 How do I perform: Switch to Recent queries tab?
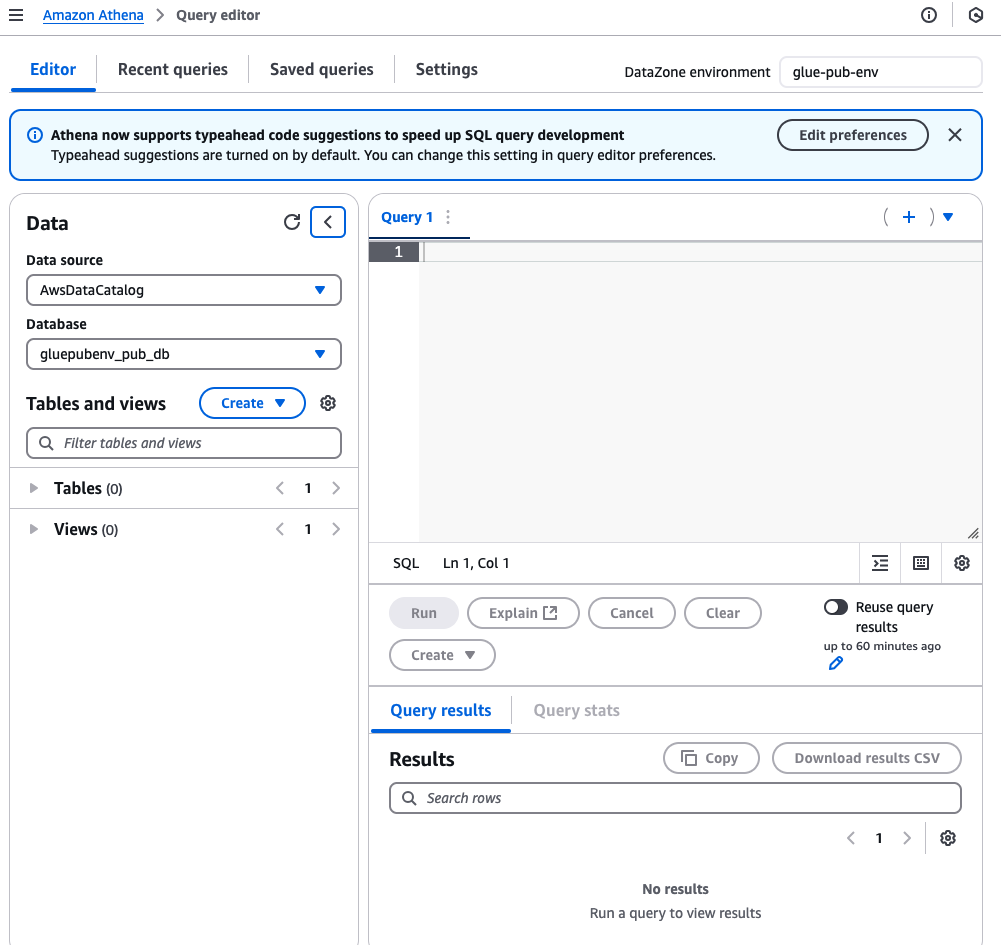click(173, 69)
